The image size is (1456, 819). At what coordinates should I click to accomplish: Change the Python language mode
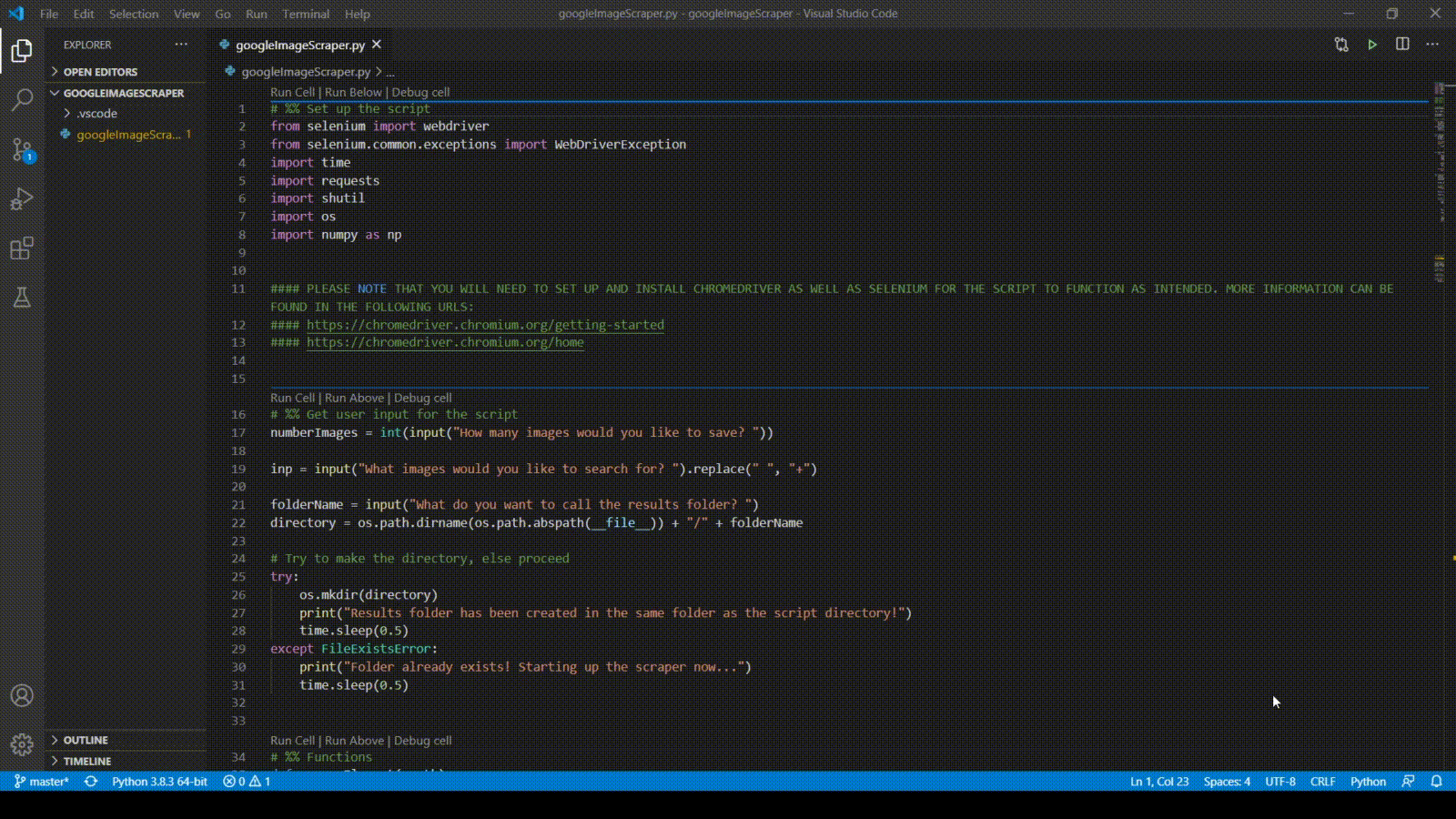(1368, 782)
